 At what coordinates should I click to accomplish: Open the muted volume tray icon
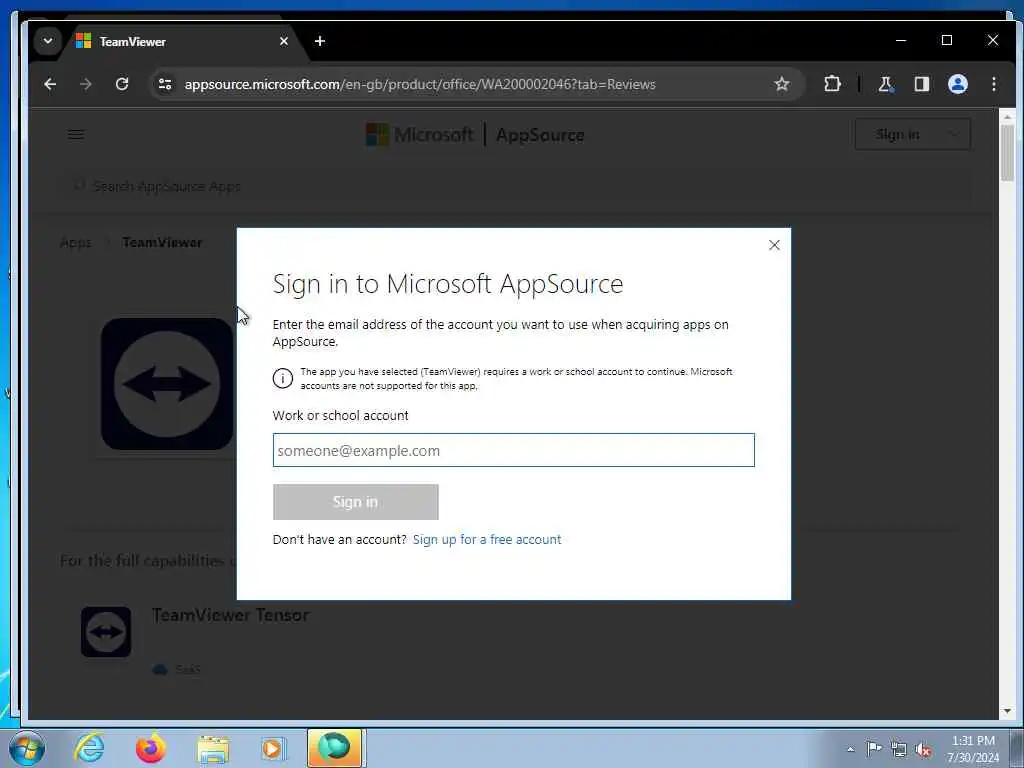pos(923,749)
